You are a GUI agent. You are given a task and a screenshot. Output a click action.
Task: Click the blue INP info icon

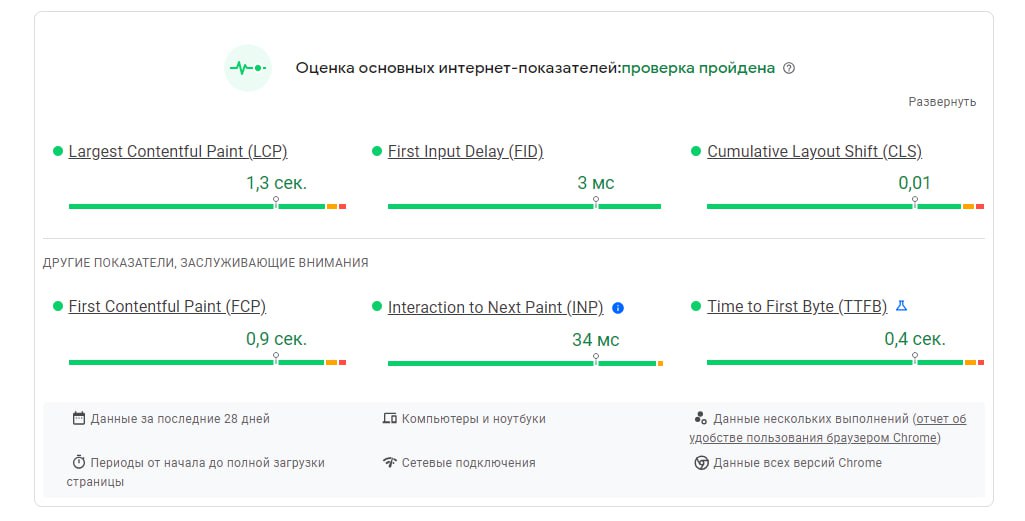(x=618, y=308)
